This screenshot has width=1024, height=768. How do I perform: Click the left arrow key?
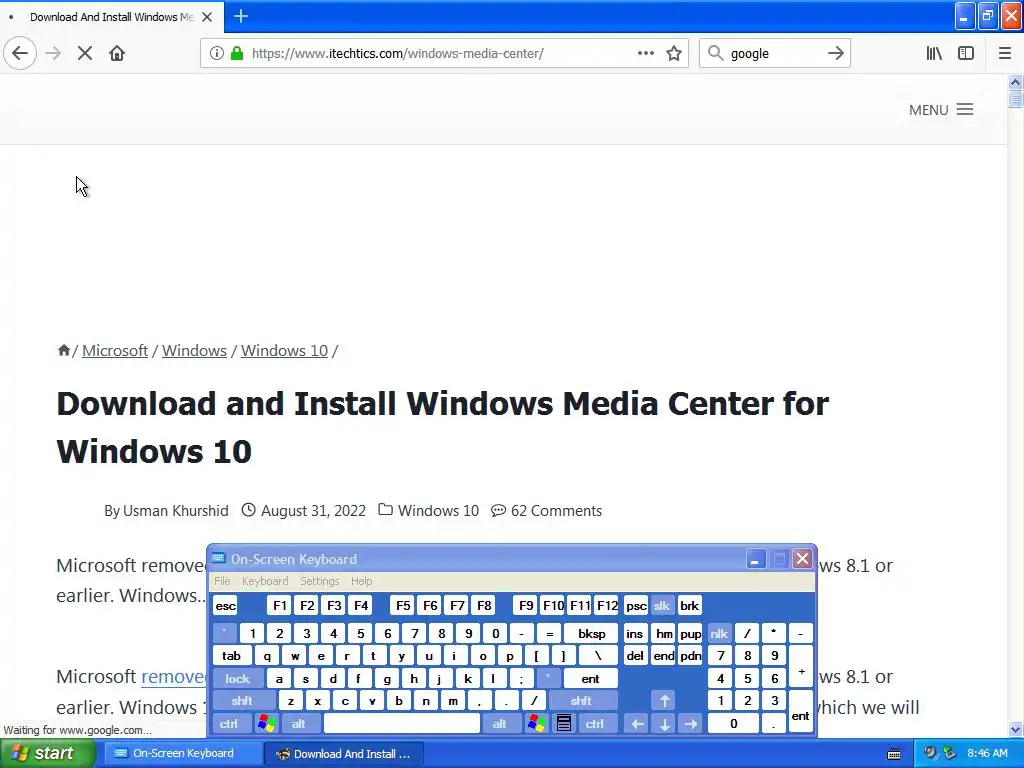pos(637,724)
